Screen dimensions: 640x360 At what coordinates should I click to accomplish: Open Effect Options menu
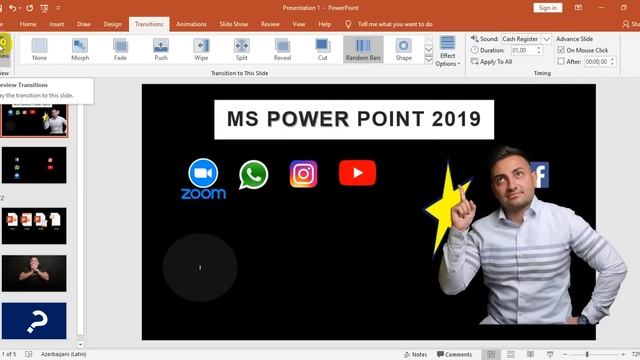447,51
